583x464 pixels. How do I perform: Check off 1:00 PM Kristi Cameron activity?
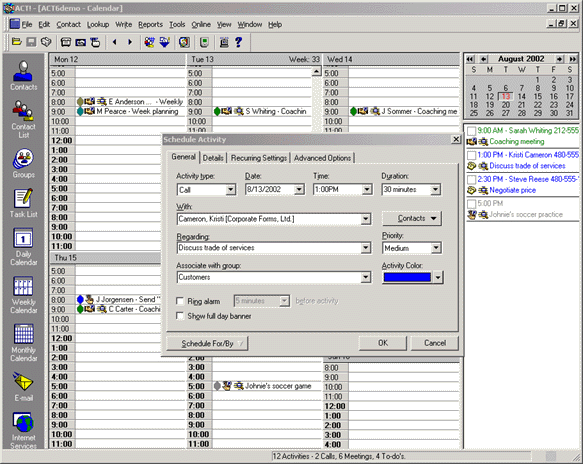[x=471, y=155]
